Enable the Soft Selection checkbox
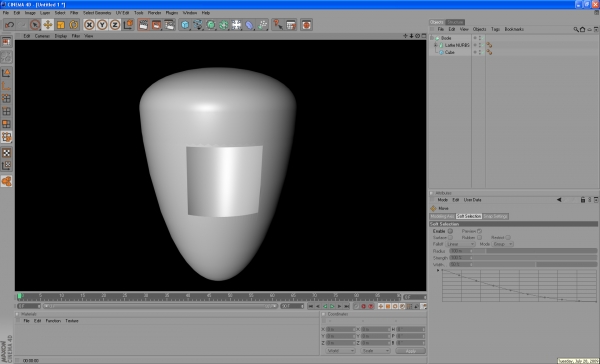The width and height of the screenshot is (600, 364). pos(450,231)
